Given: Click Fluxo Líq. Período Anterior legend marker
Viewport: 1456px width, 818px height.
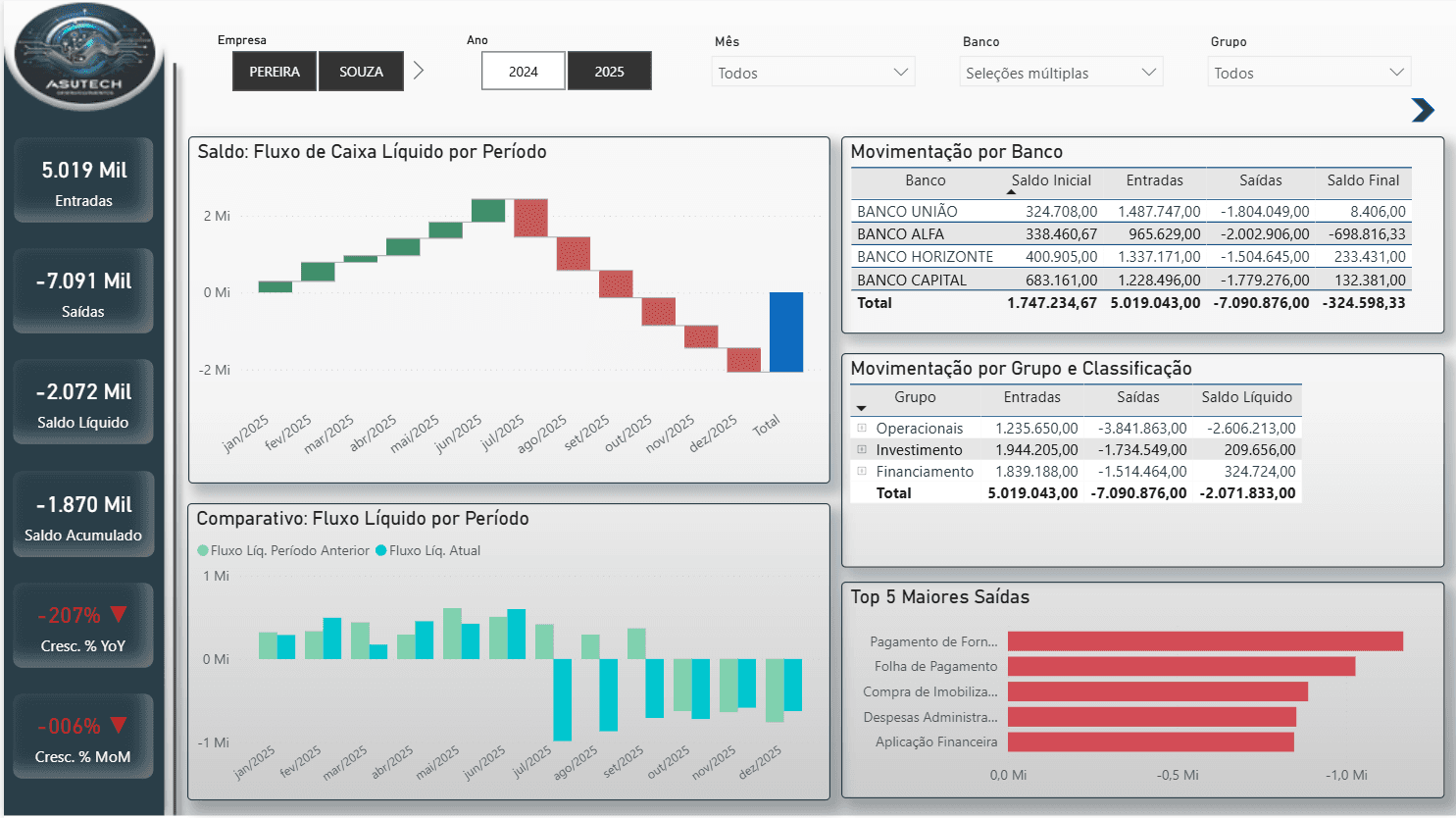Looking at the screenshot, I should (203, 551).
